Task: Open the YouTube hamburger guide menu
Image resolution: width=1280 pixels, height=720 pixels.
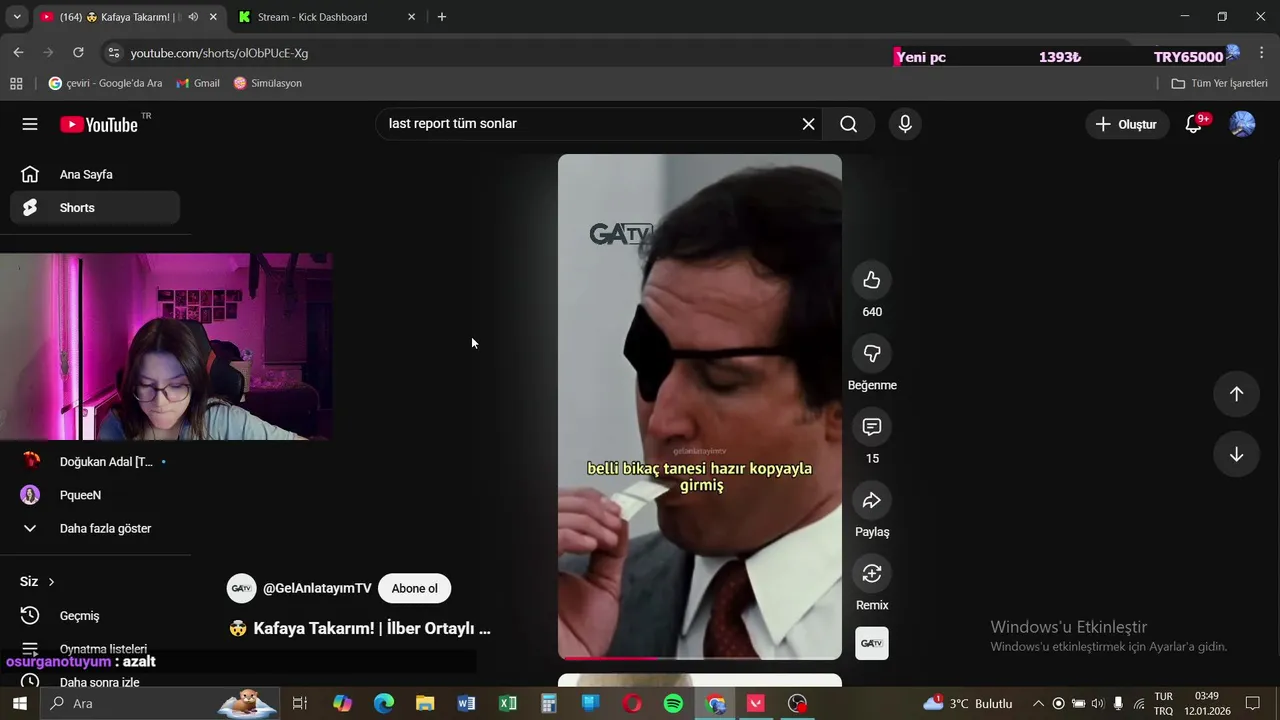Action: coord(30,124)
